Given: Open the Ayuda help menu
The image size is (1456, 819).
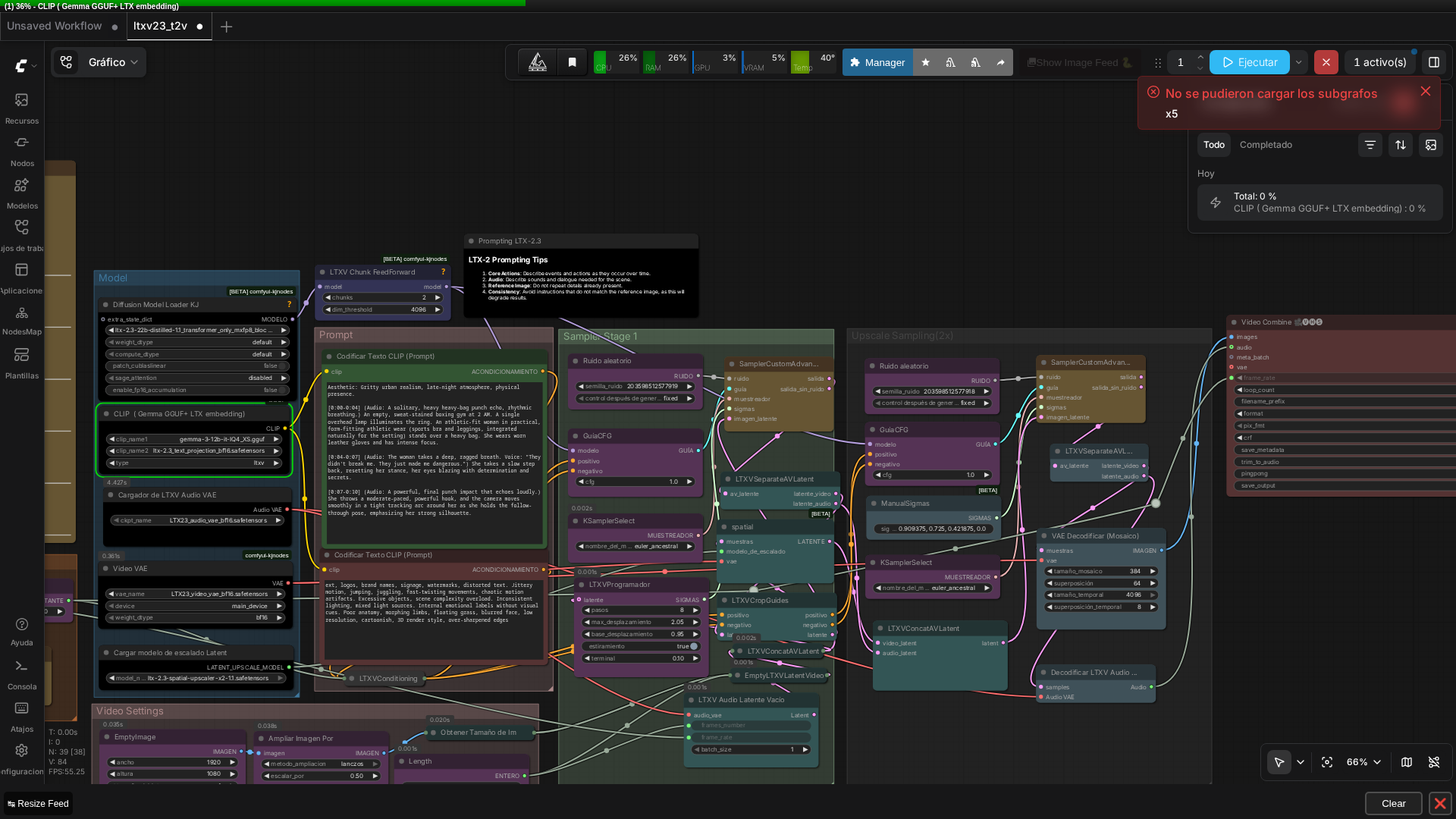Looking at the screenshot, I should (x=22, y=631).
